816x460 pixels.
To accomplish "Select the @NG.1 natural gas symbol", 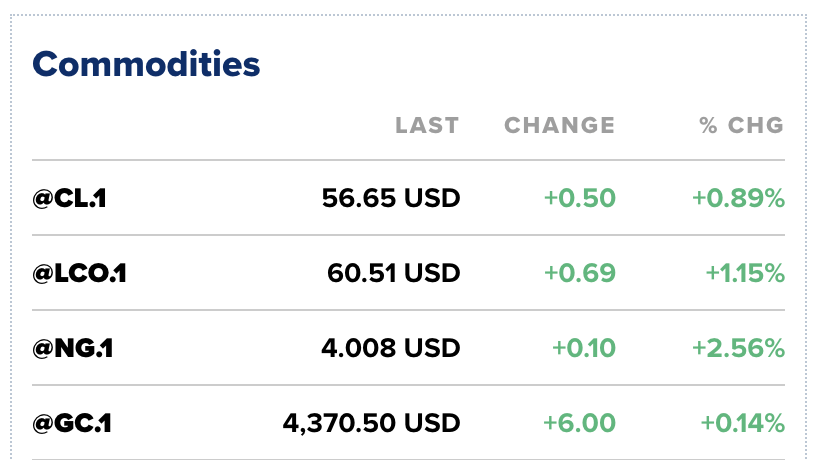I will 71,348.
